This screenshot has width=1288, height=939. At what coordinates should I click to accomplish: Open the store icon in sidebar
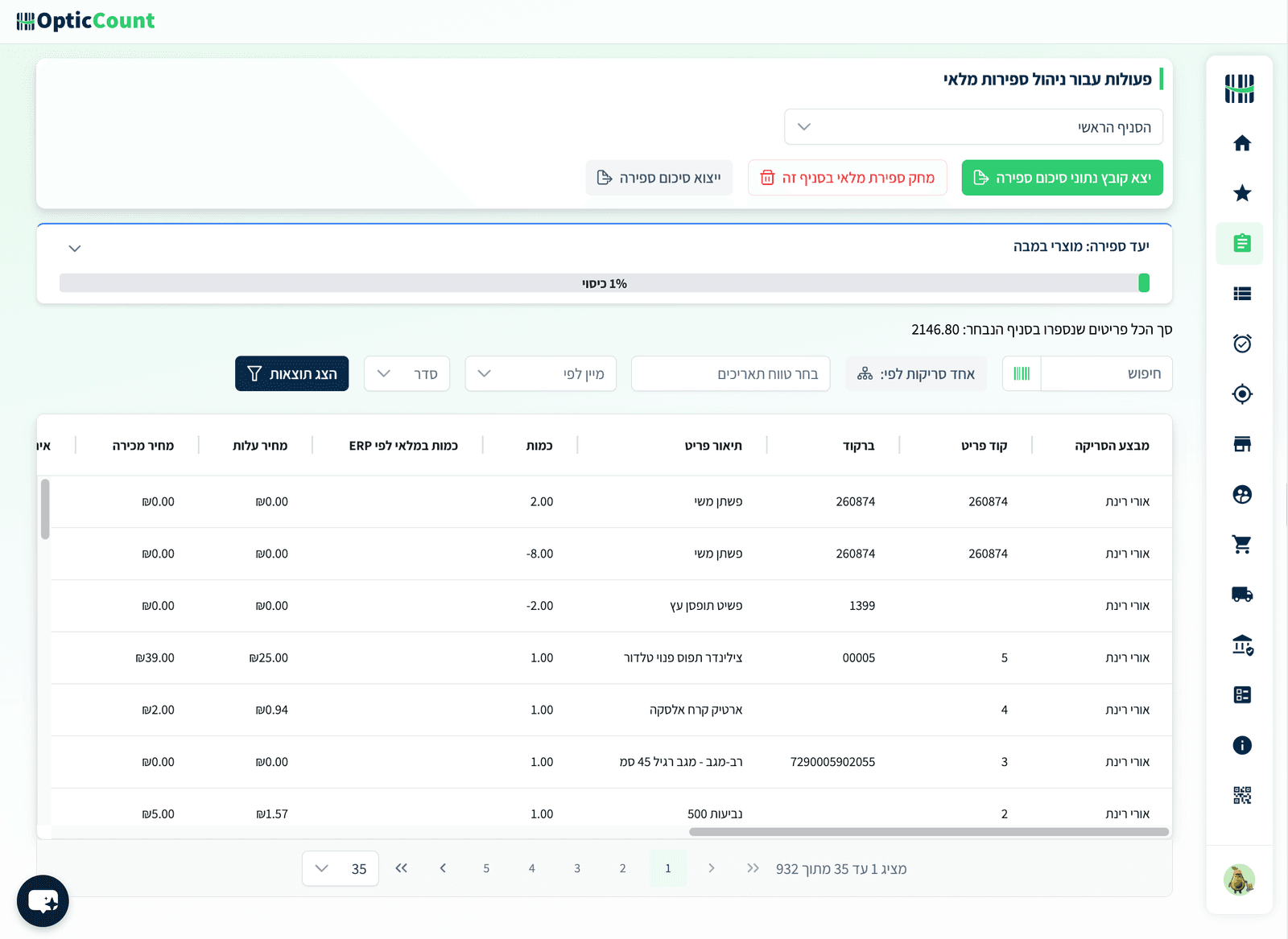click(x=1242, y=444)
